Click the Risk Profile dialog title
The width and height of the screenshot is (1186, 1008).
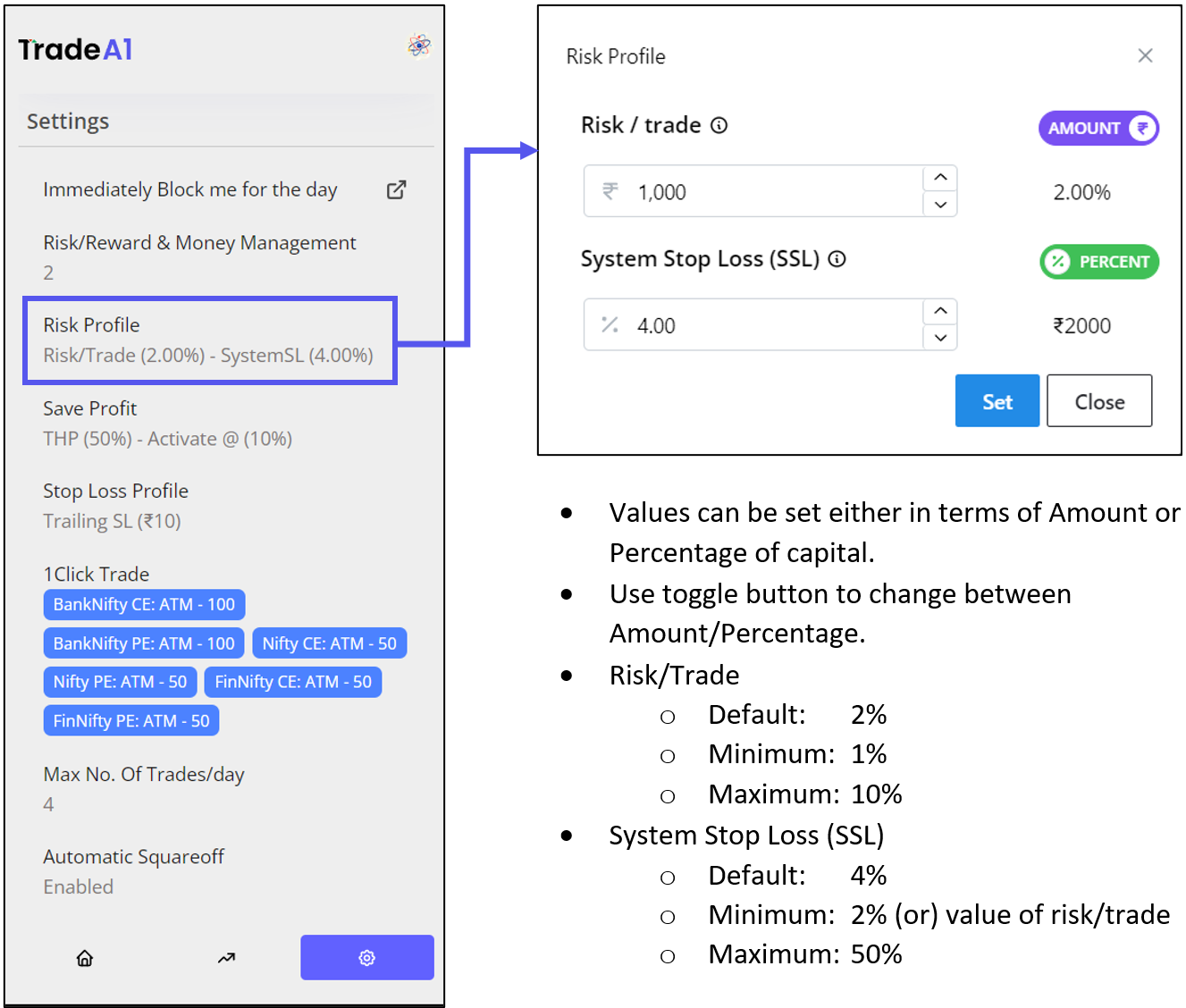tap(616, 56)
